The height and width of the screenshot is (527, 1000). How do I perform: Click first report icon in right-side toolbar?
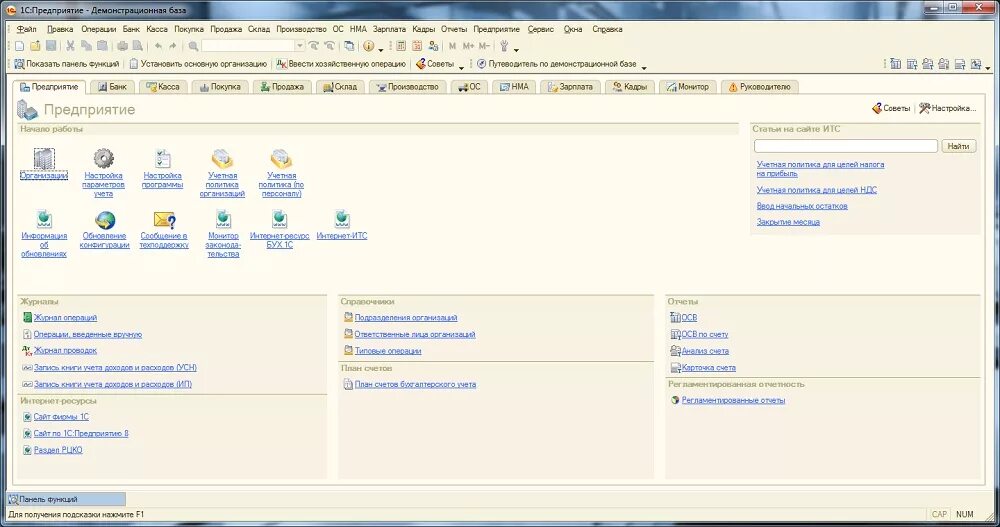(x=895, y=64)
